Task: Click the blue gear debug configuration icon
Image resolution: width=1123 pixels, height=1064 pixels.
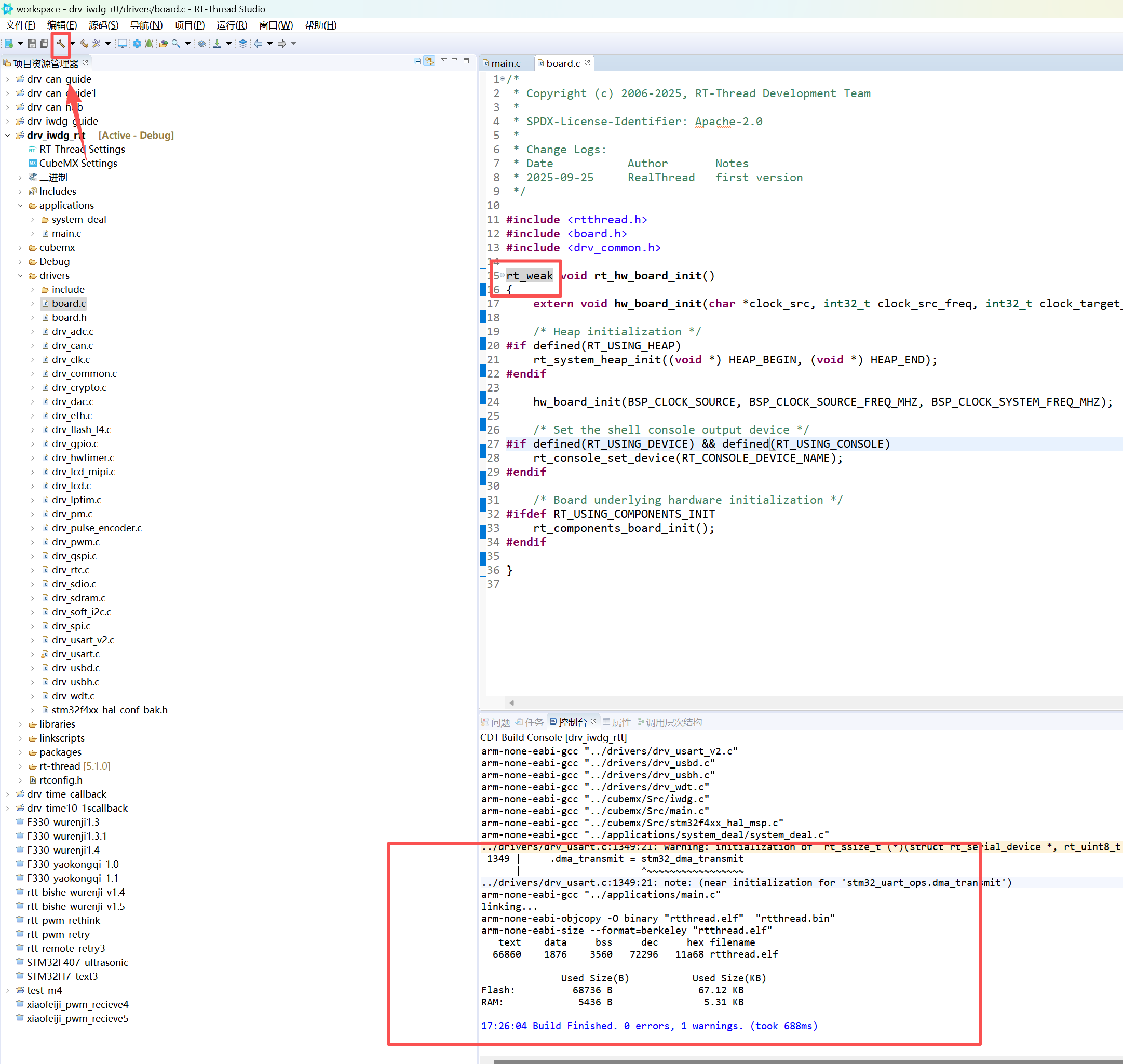Action: (x=137, y=44)
